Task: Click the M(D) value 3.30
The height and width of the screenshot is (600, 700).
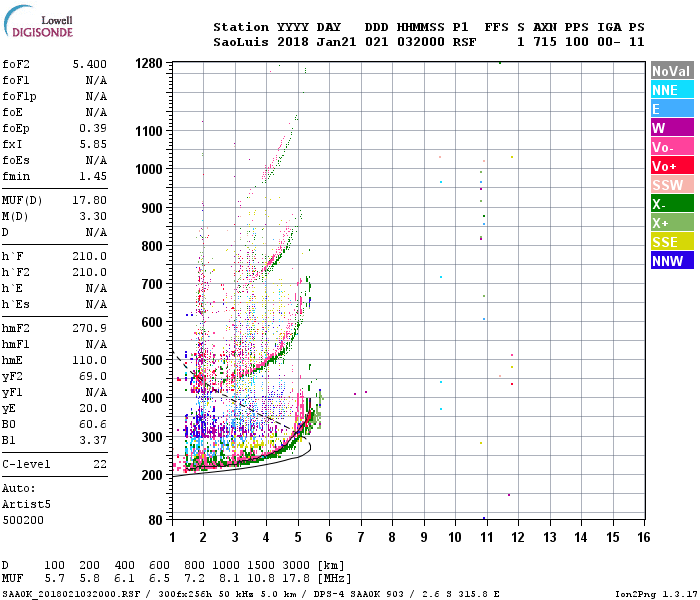Action: click(93, 217)
